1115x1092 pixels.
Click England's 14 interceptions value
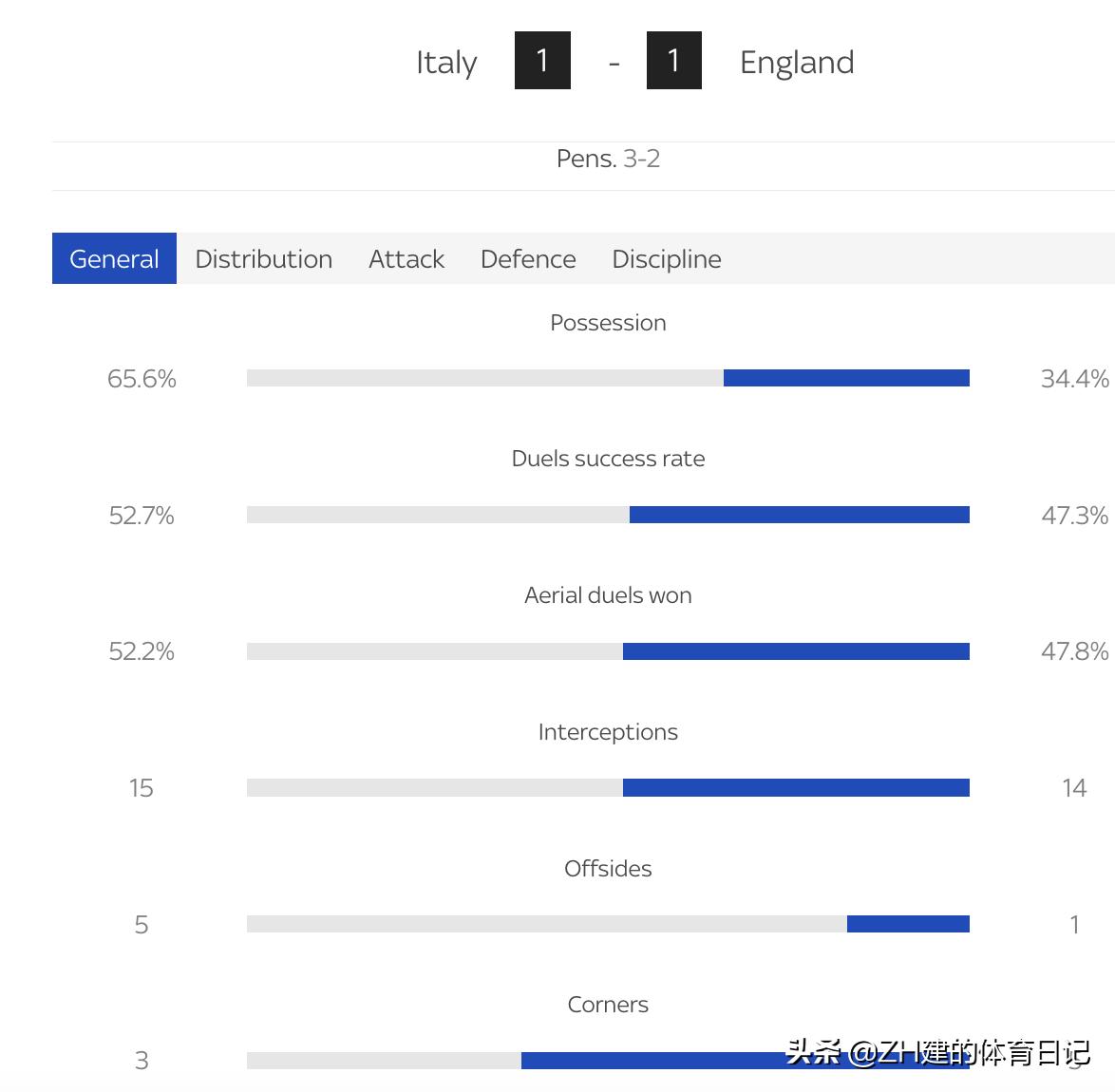(x=1074, y=788)
